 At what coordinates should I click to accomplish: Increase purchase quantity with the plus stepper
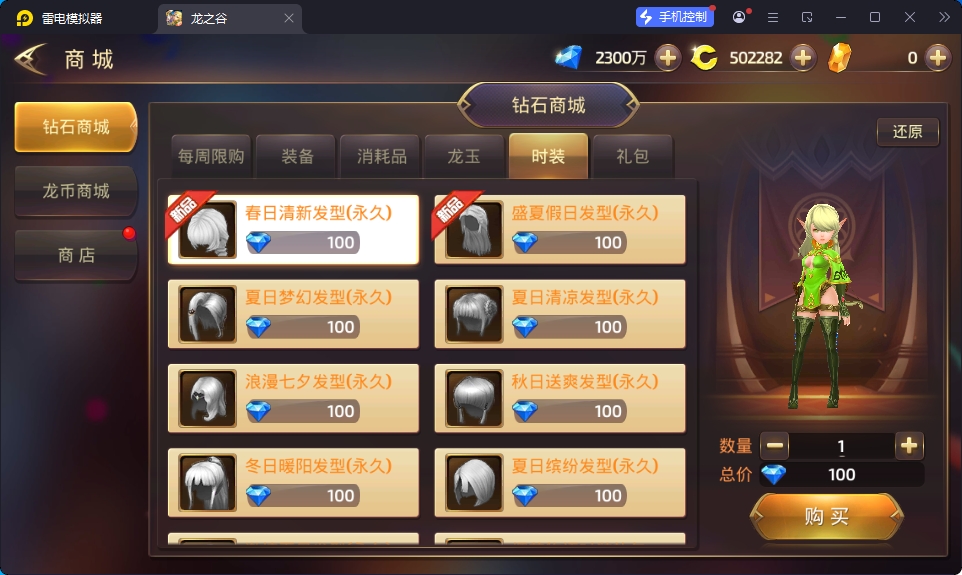pos(909,446)
